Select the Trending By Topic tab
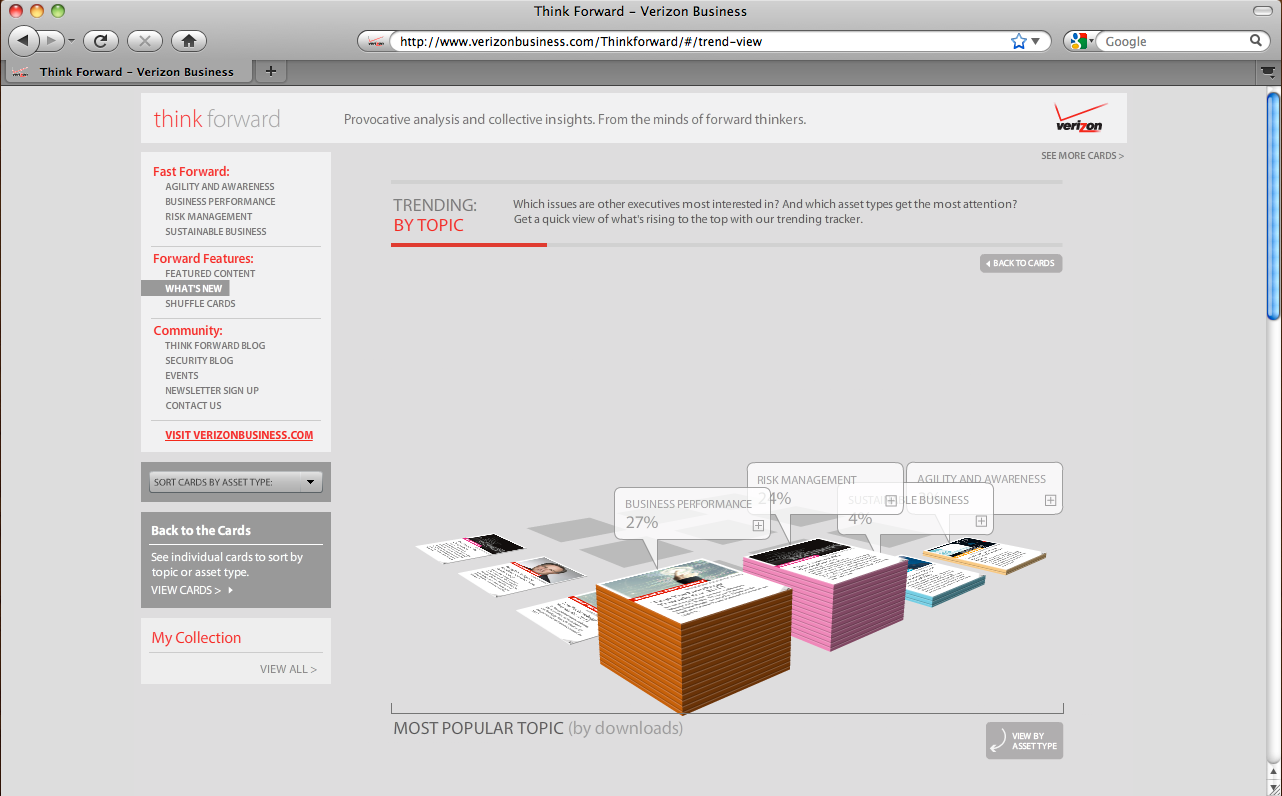This screenshot has height=796, width=1282. pyautogui.click(x=436, y=215)
